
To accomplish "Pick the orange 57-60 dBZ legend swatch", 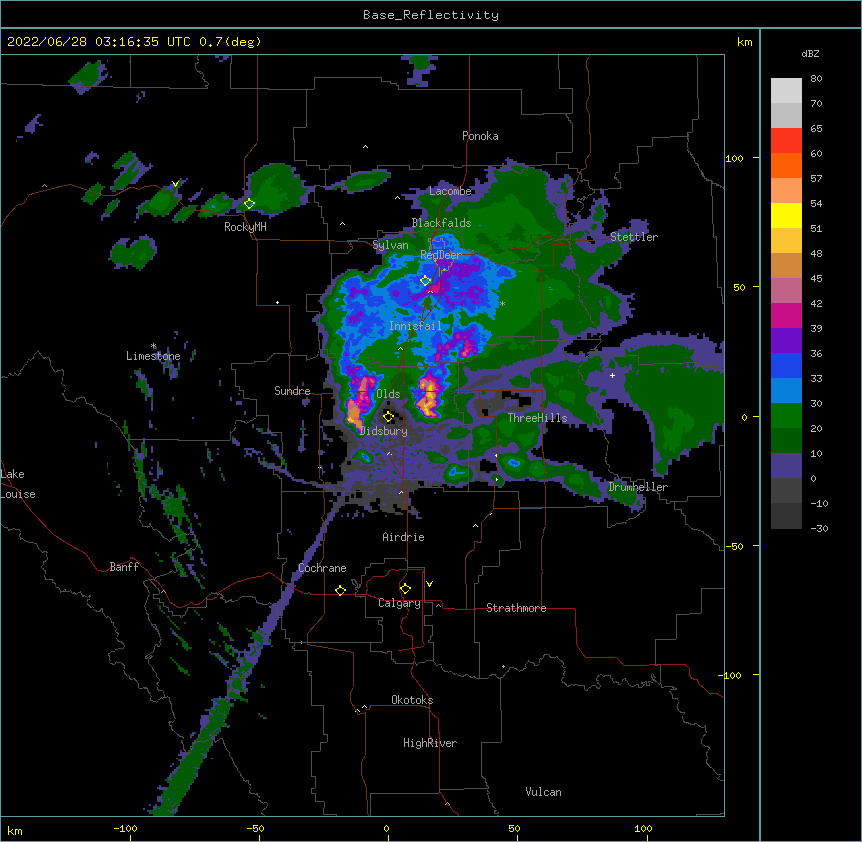I will coord(786,165).
